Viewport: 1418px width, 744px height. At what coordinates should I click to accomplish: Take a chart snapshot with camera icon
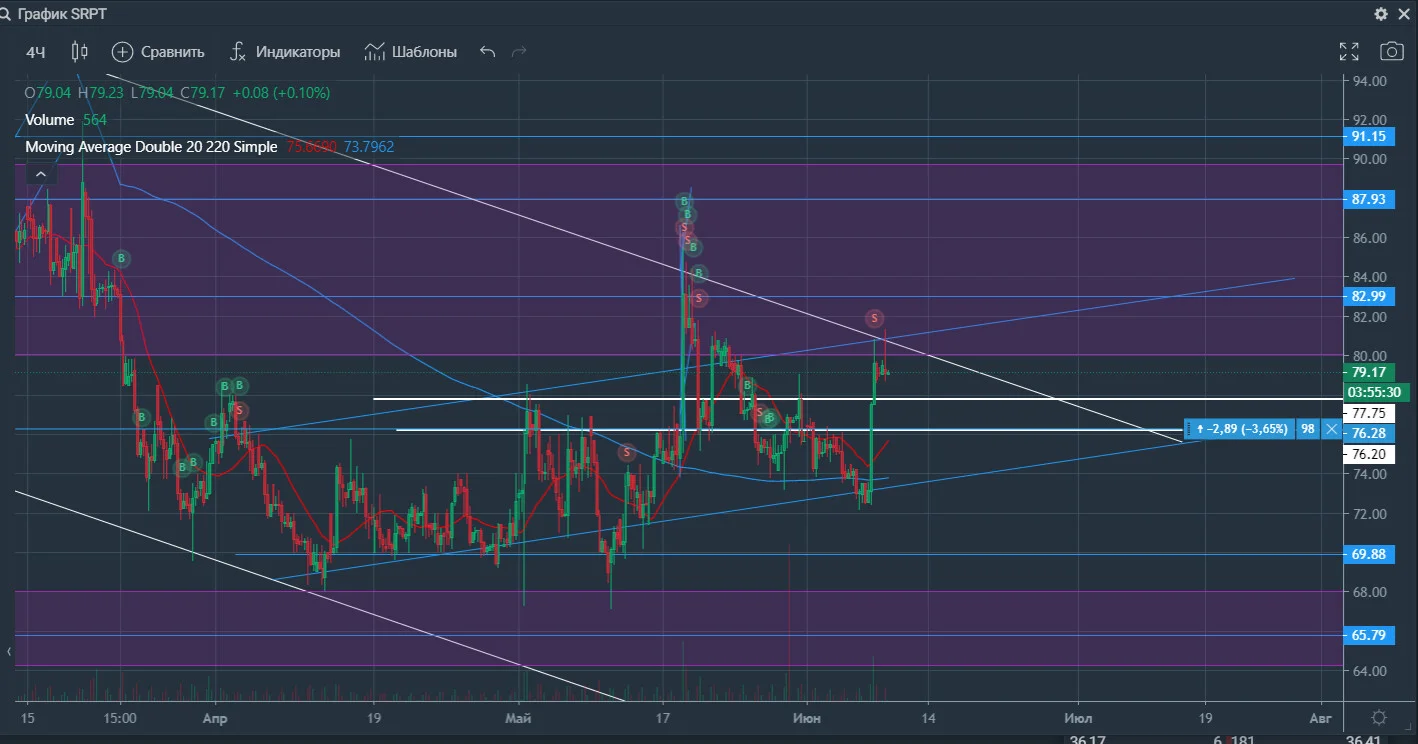tap(1390, 52)
